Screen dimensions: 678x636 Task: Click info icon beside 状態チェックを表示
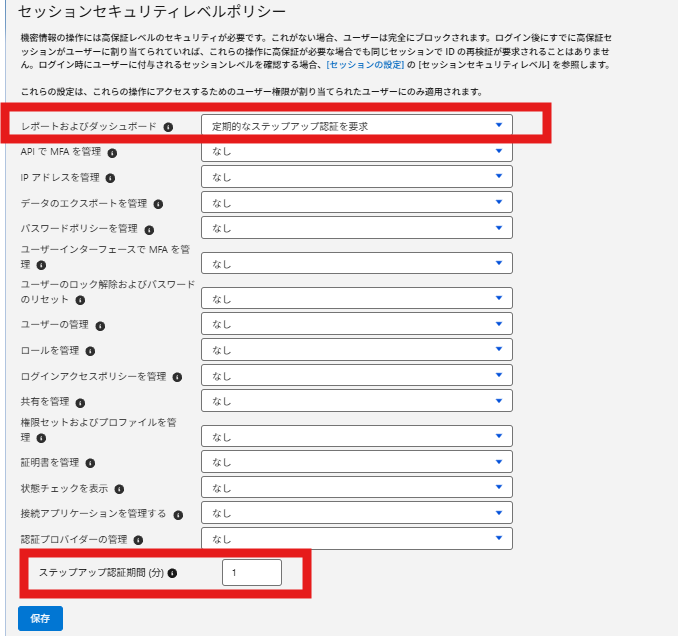[x=119, y=489]
